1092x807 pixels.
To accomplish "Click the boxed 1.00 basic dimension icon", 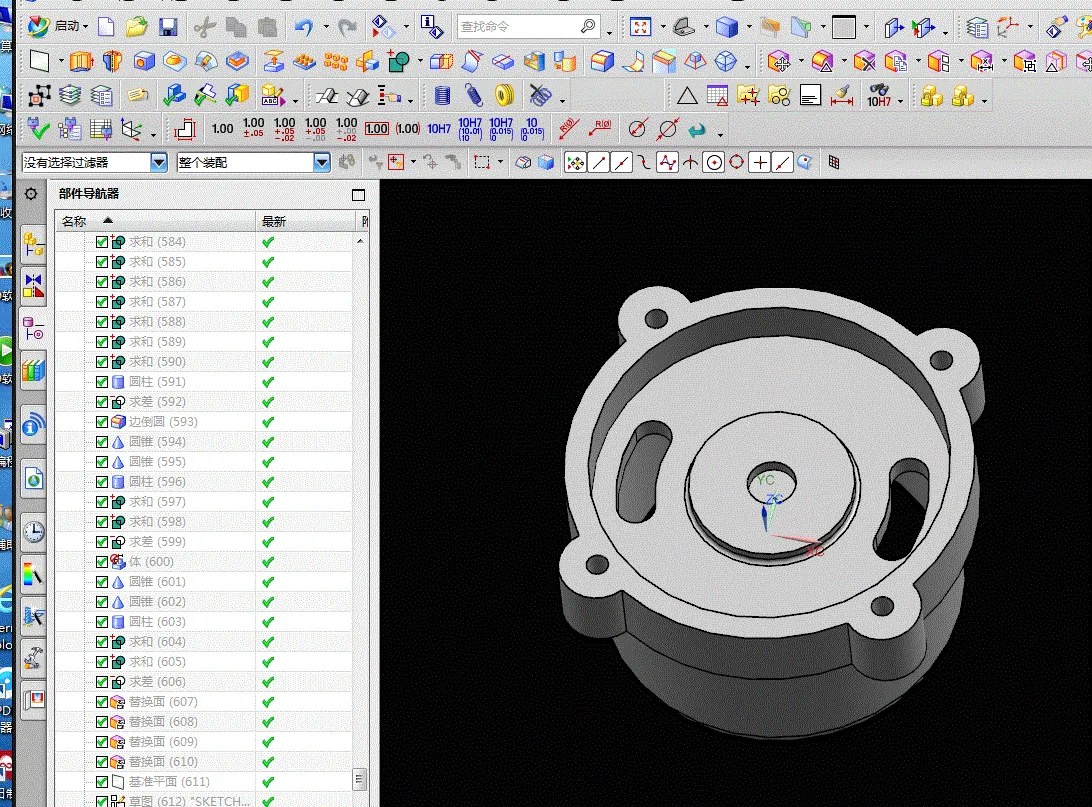I will 376,129.
